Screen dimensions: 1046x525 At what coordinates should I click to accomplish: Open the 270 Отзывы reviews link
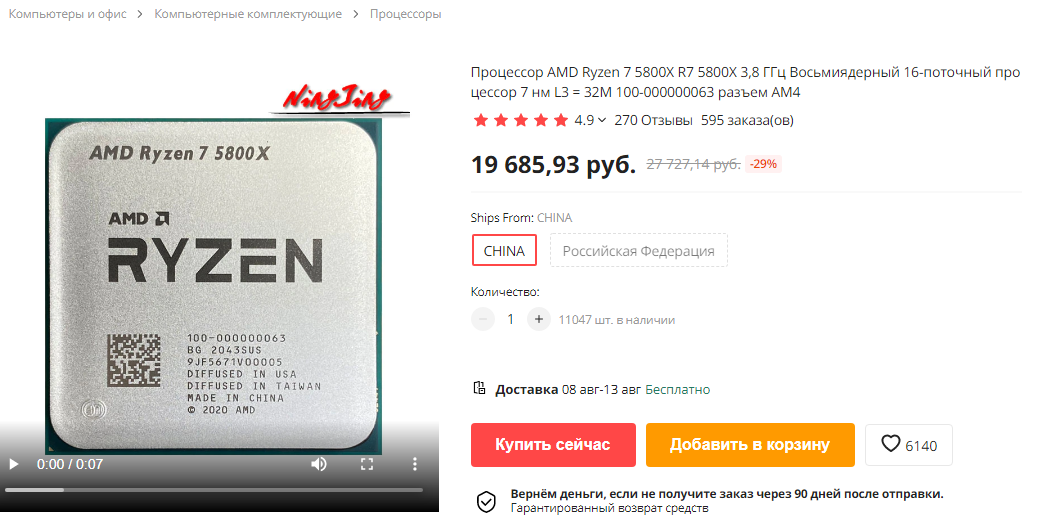tap(653, 121)
